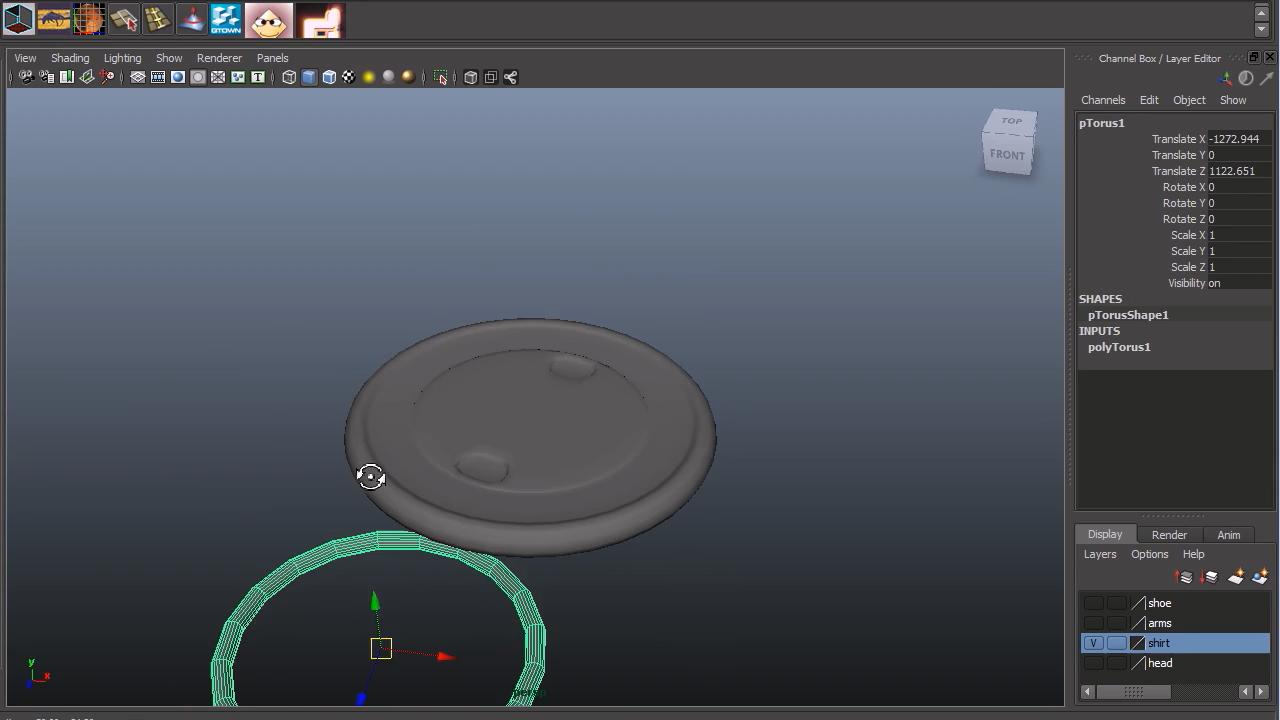Open the Panels menu
This screenshot has width=1280, height=720.
pyautogui.click(x=272, y=58)
